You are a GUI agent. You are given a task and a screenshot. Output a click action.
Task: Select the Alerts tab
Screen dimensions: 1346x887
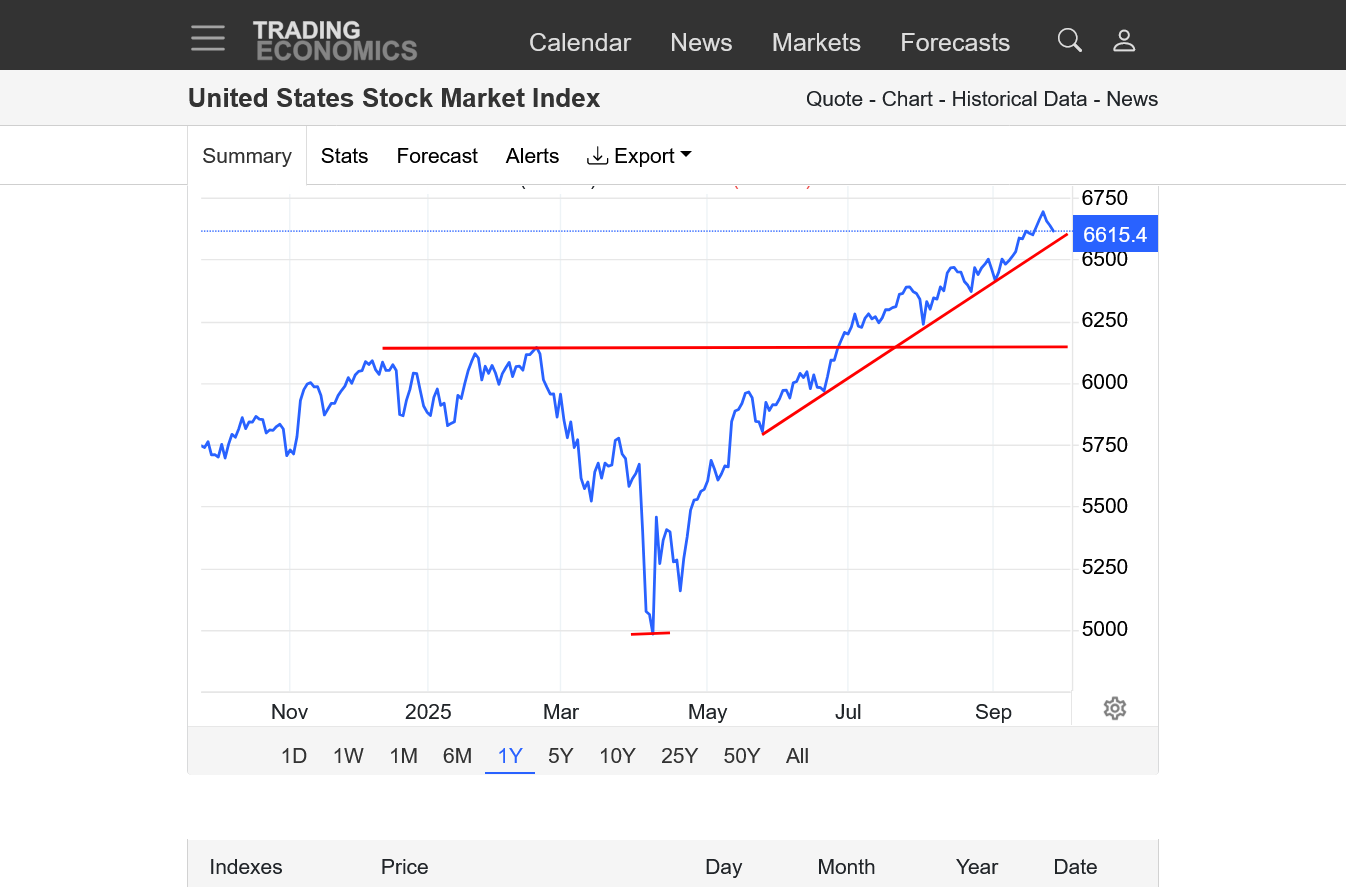pos(532,156)
